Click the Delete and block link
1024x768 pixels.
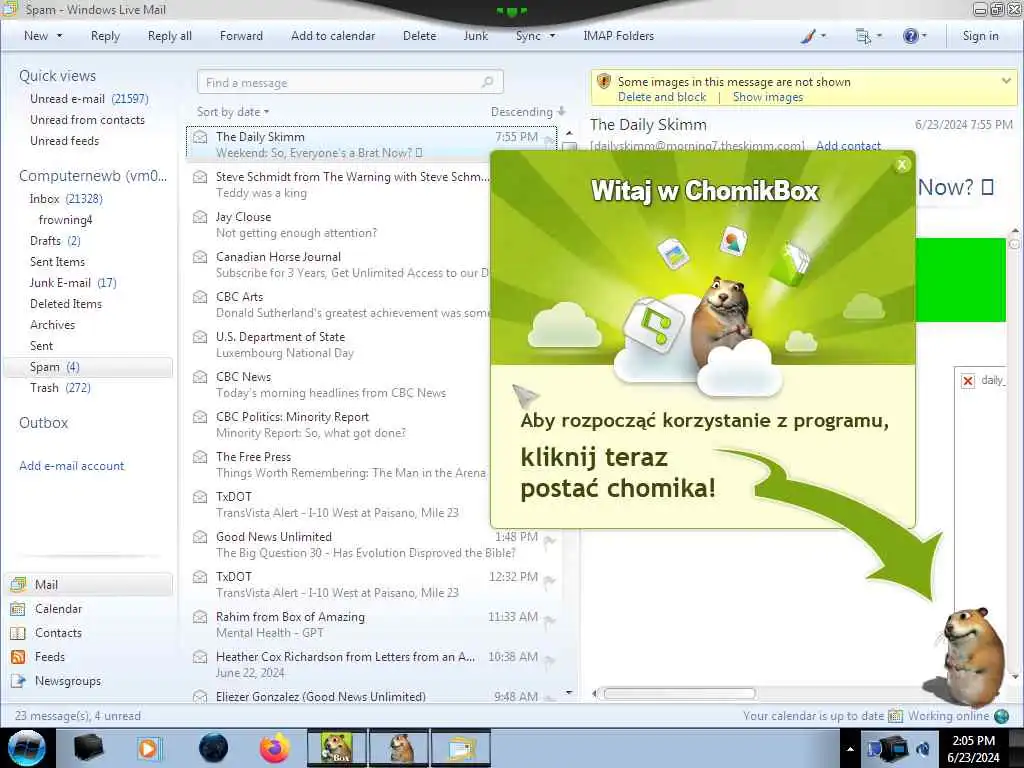coord(662,97)
